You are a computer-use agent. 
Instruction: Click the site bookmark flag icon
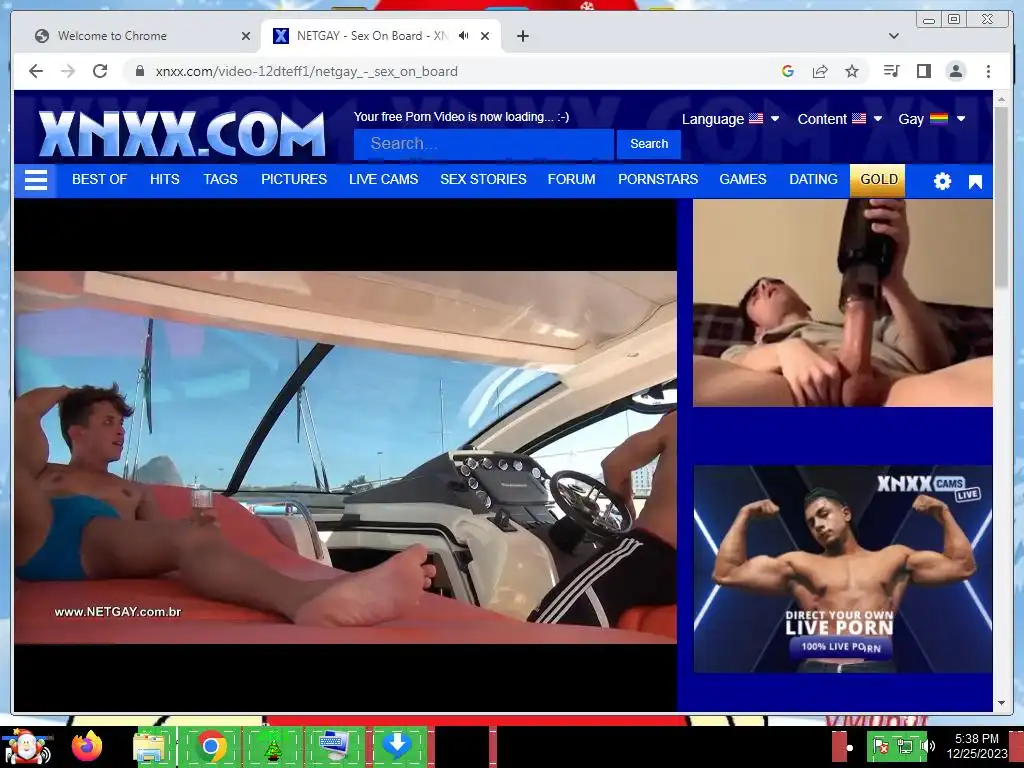[975, 182]
